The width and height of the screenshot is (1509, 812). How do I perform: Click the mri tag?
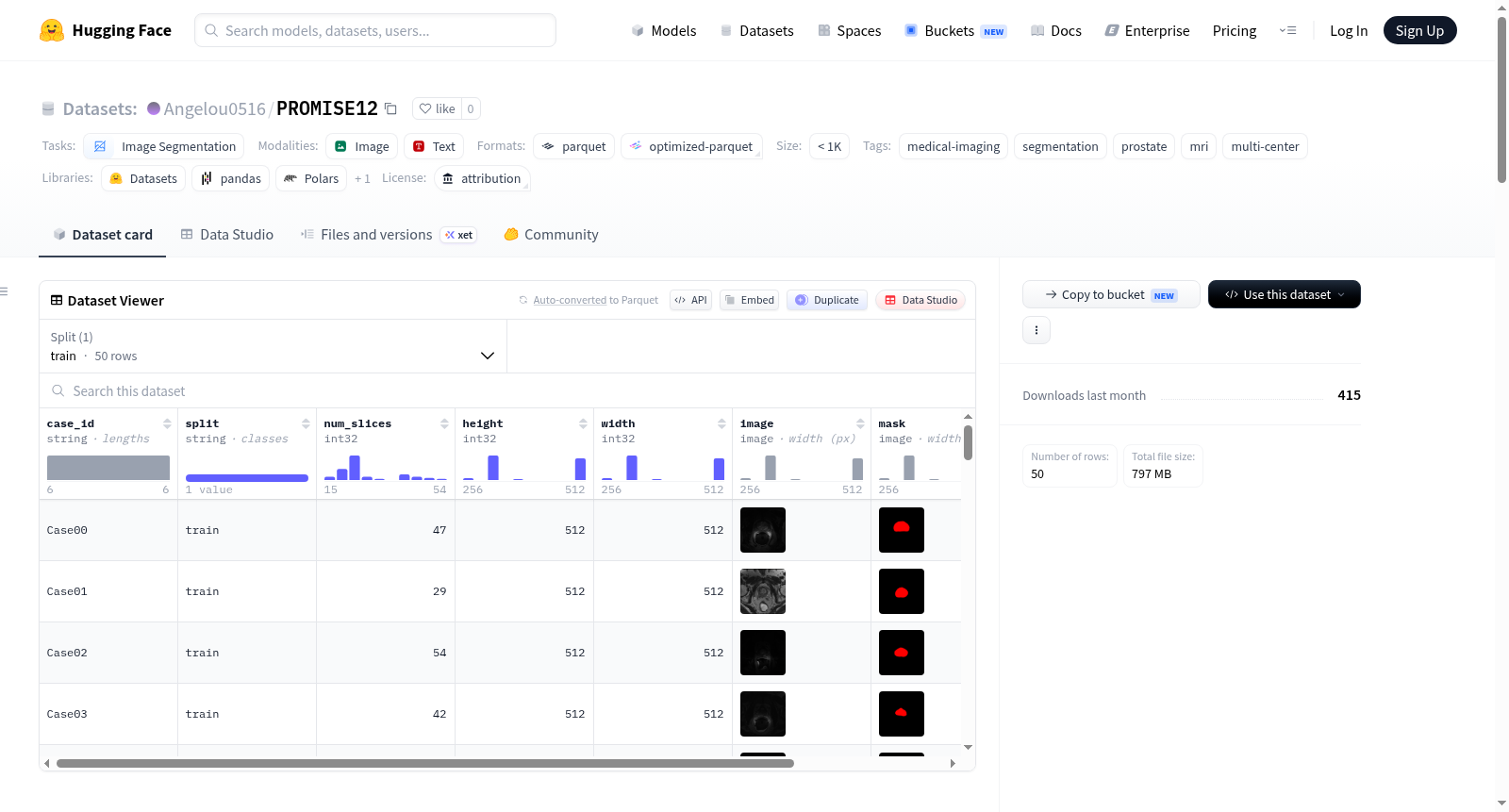pos(1199,146)
